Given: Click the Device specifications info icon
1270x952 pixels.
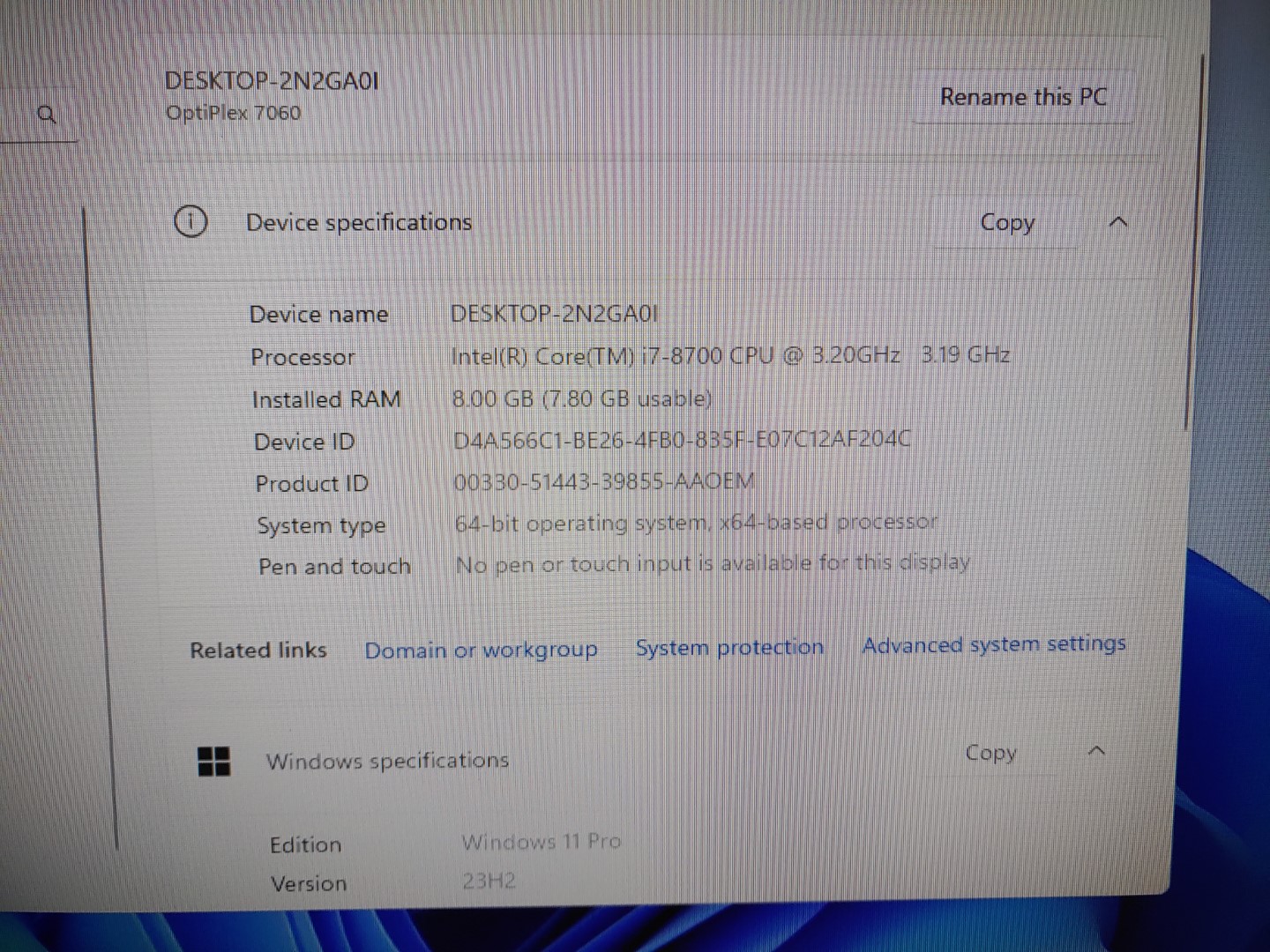Looking at the screenshot, I should 190,222.
